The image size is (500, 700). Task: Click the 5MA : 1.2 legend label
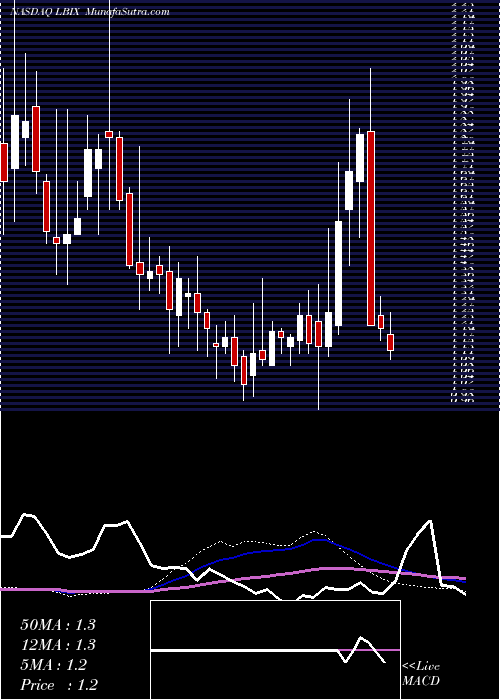point(53,665)
